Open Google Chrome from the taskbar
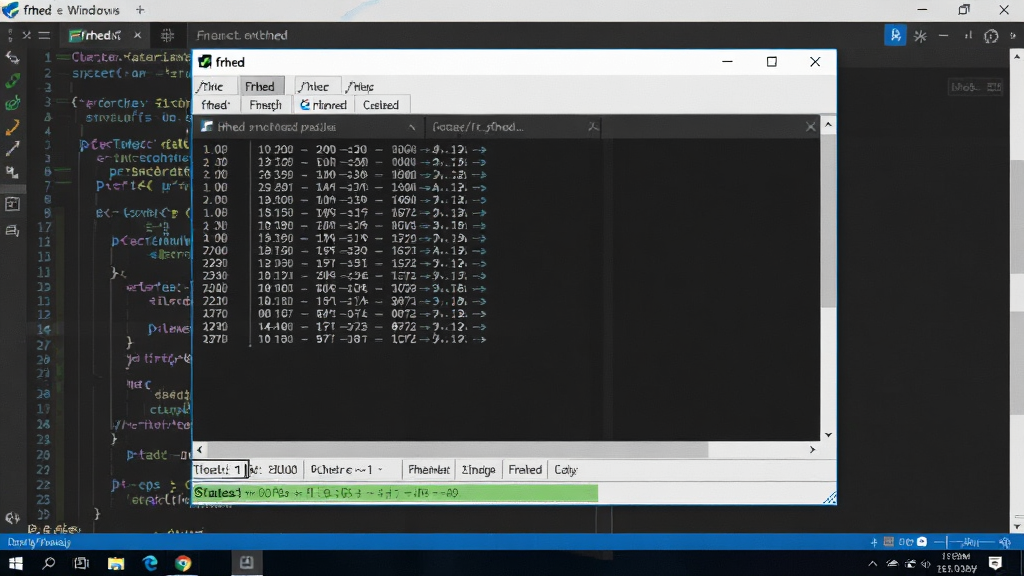This screenshot has width=1024, height=576. click(x=184, y=563)
